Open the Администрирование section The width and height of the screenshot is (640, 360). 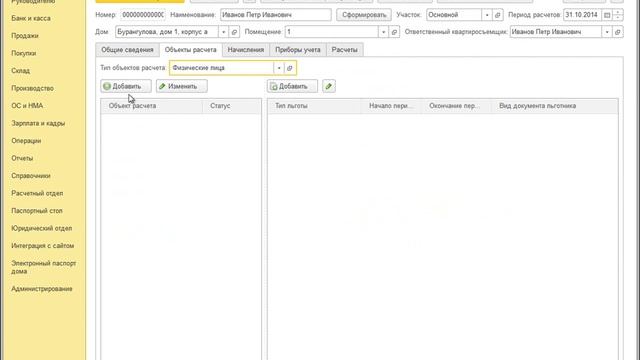click(42, 289)
